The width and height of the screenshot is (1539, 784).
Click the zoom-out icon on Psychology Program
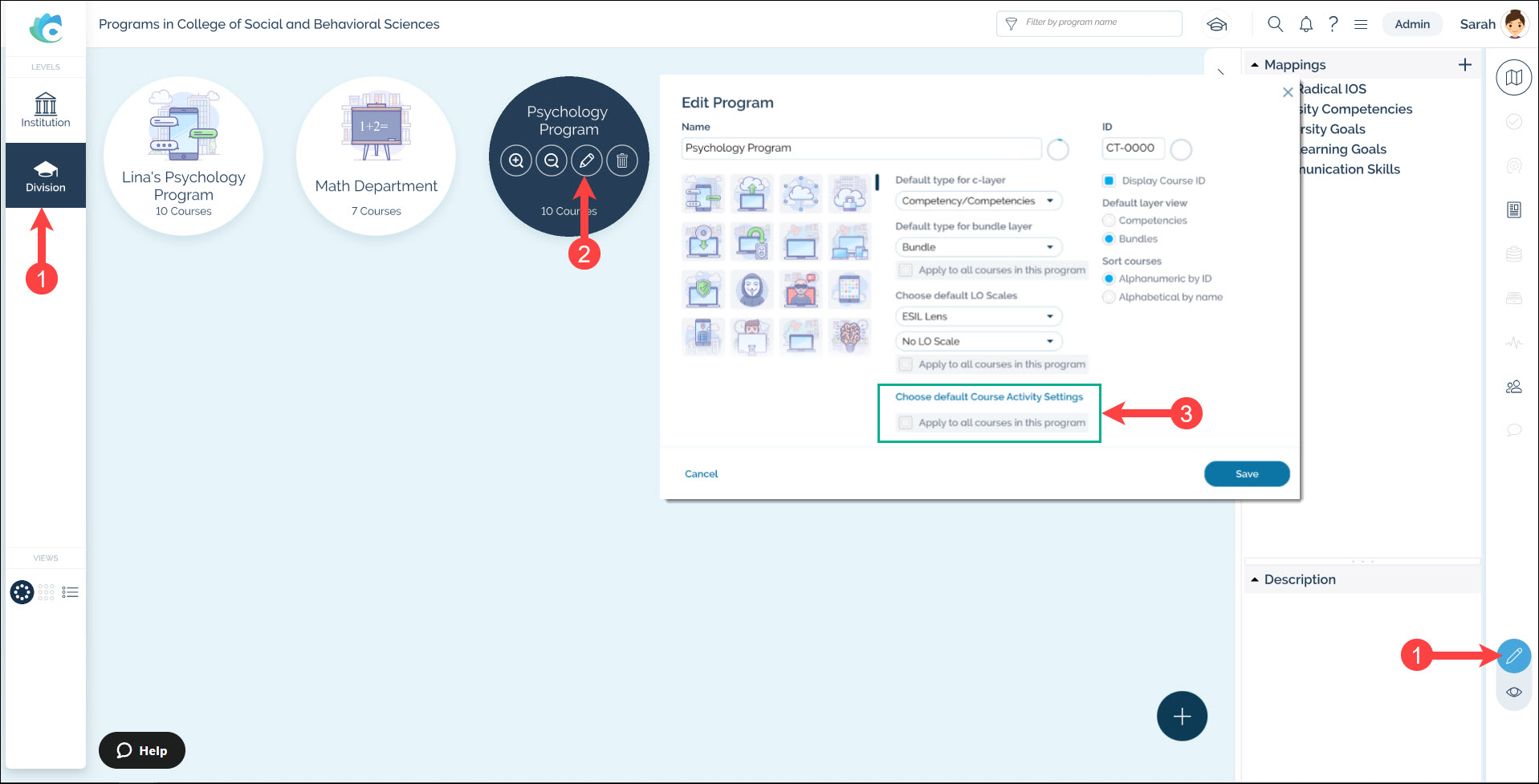coord(552,160)
